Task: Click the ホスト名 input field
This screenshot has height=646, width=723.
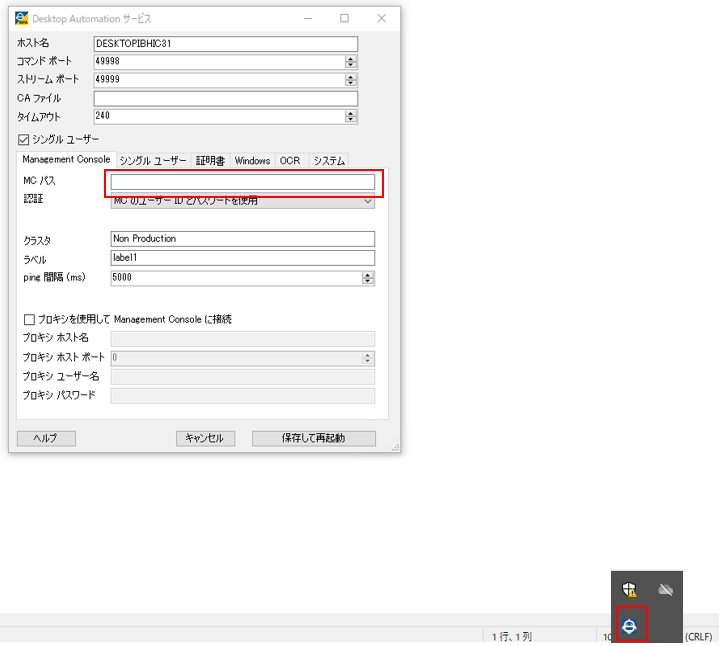Action: (225, 44)
